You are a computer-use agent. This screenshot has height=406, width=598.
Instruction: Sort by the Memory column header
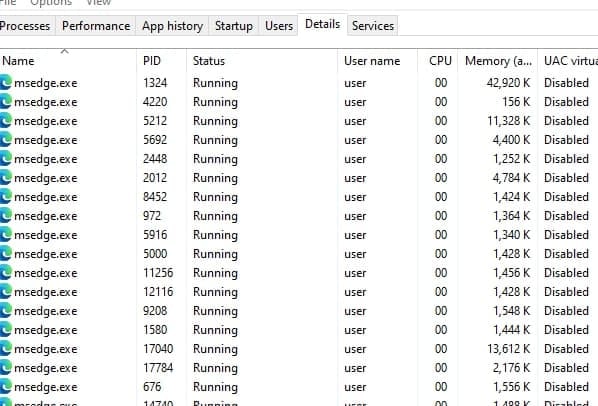coord(498,61)
